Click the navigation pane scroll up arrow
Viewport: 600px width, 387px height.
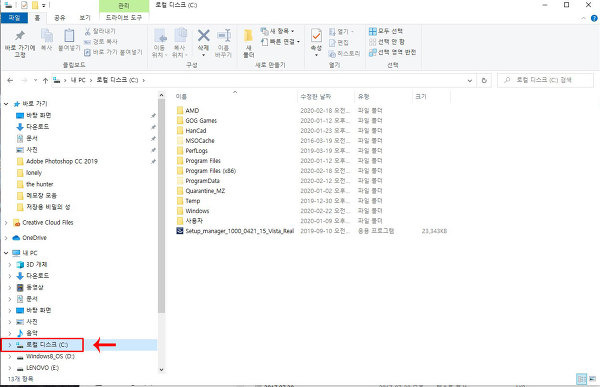click(x=161, y=95)
